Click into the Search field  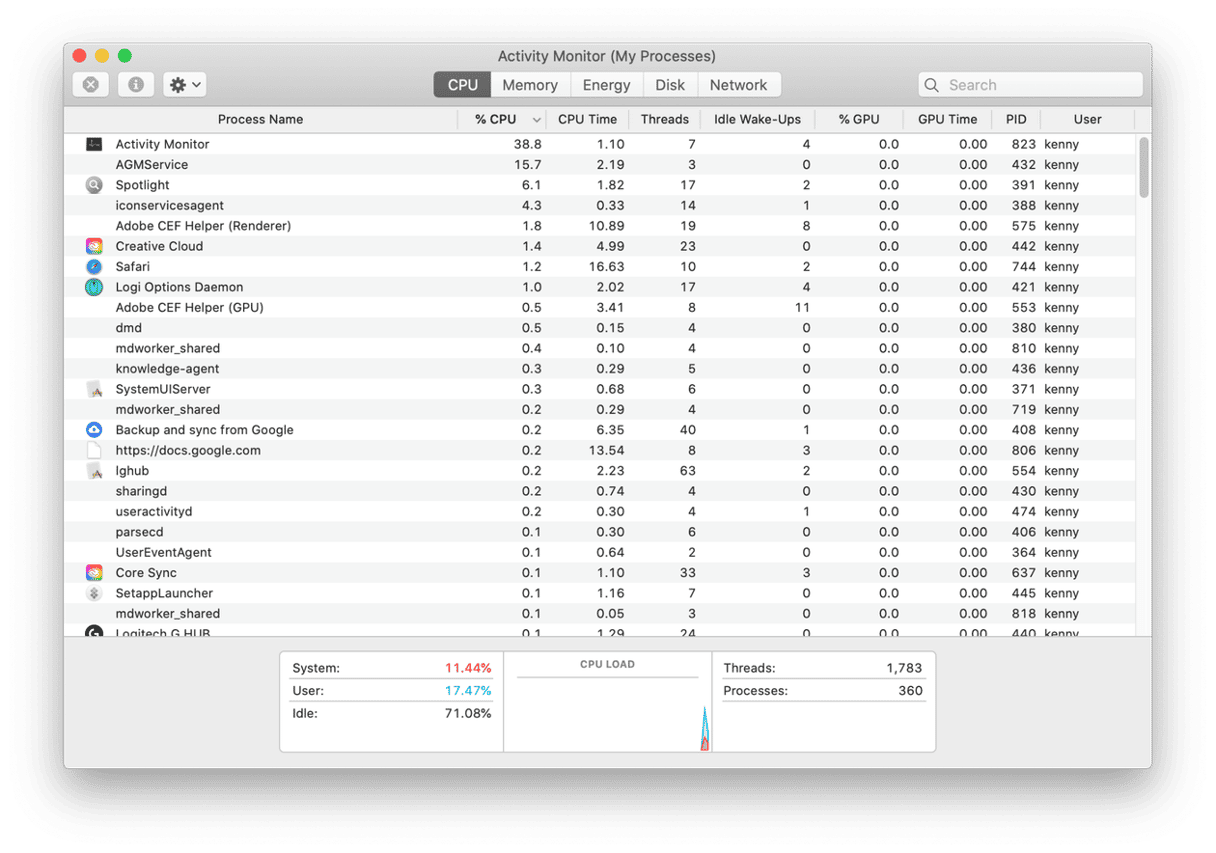tap(1030, 85)
